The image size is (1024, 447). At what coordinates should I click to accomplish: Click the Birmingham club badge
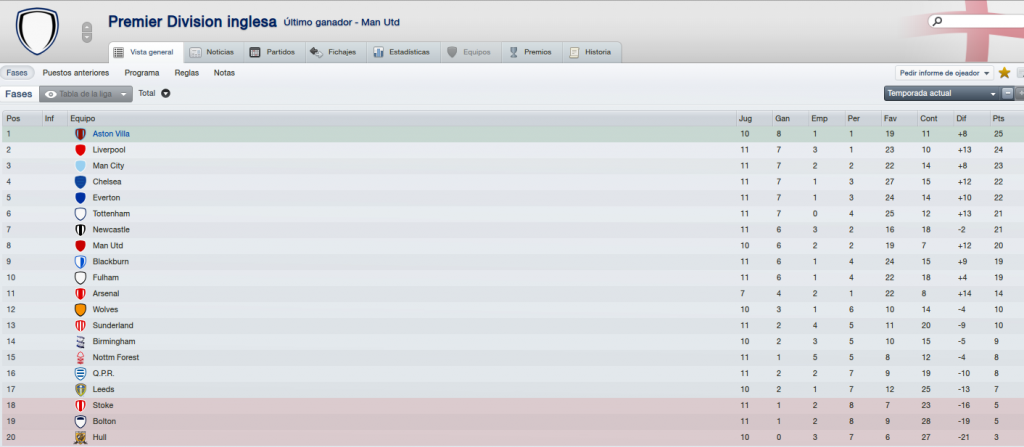click(x=80, y=342)
